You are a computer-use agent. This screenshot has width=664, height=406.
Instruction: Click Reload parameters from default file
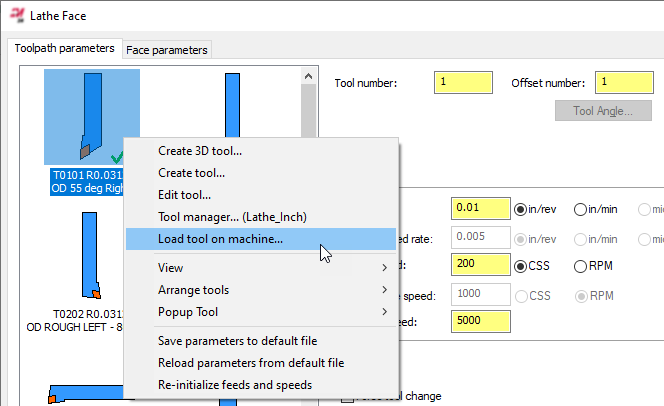tap(262, 363)
